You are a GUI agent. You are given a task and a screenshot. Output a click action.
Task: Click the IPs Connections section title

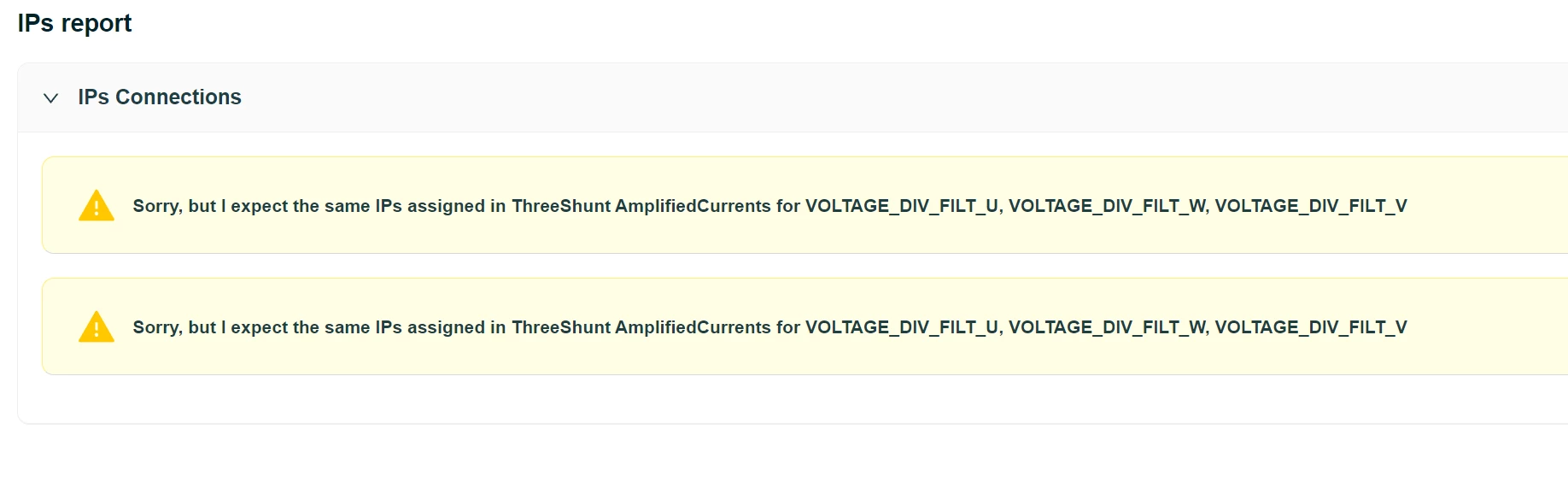pyautogui.click(x=160, y=97)
